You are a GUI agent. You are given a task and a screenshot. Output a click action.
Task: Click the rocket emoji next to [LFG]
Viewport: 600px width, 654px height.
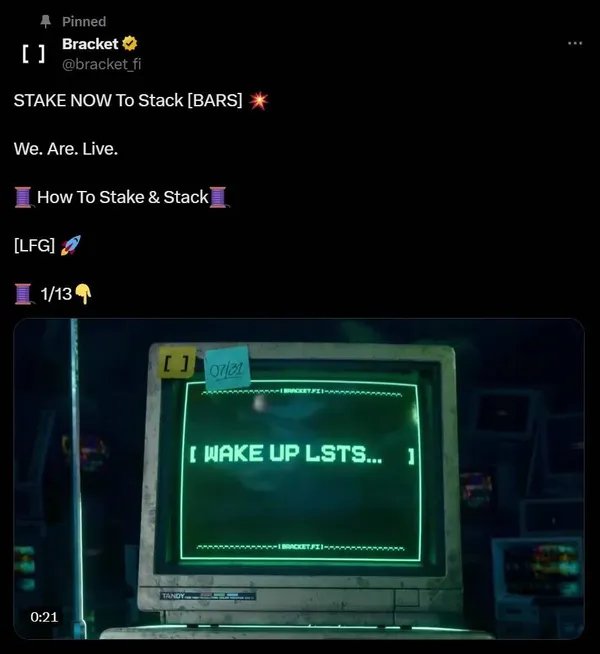(x=71, y=245)
